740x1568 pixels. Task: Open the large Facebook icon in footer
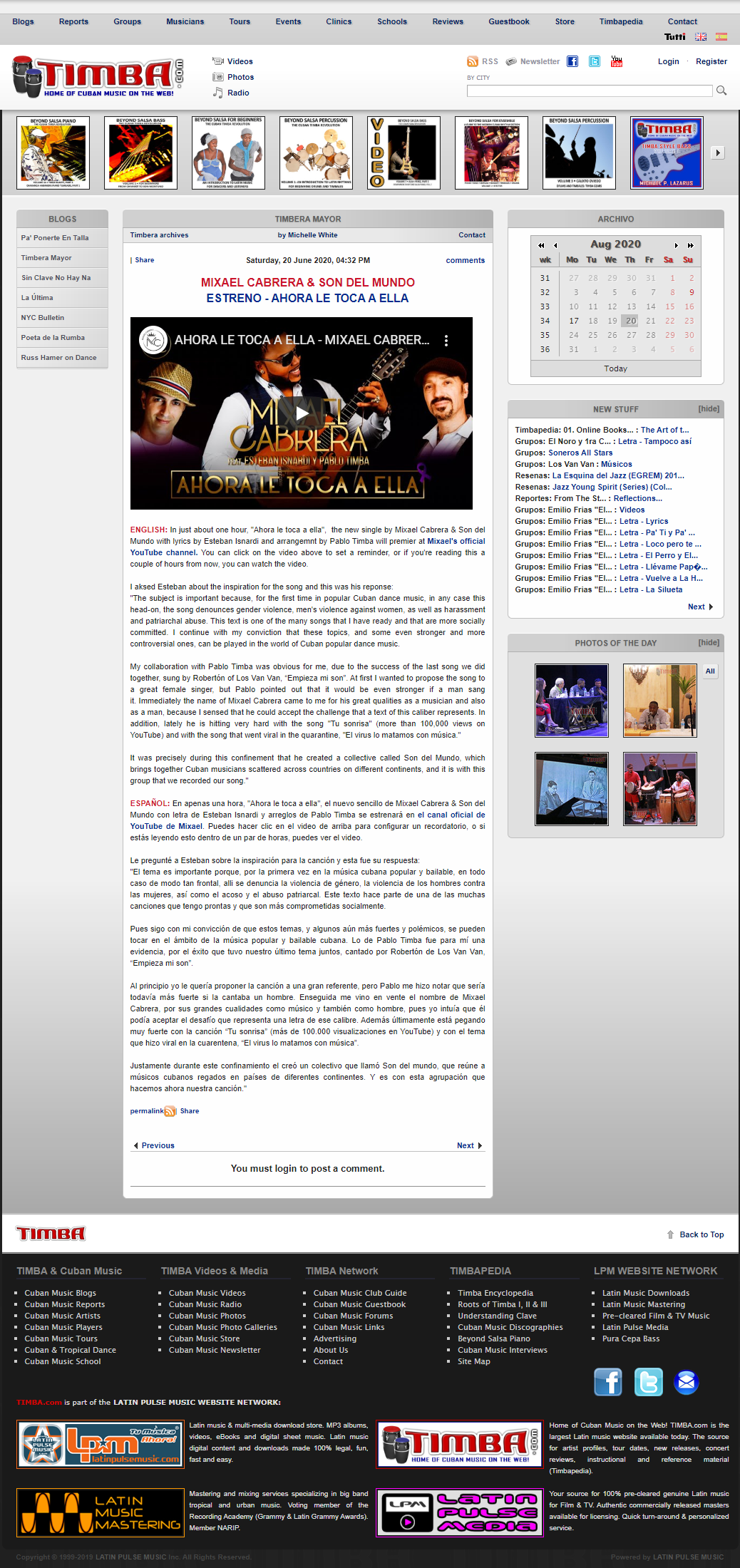(x=608, y=1382)
